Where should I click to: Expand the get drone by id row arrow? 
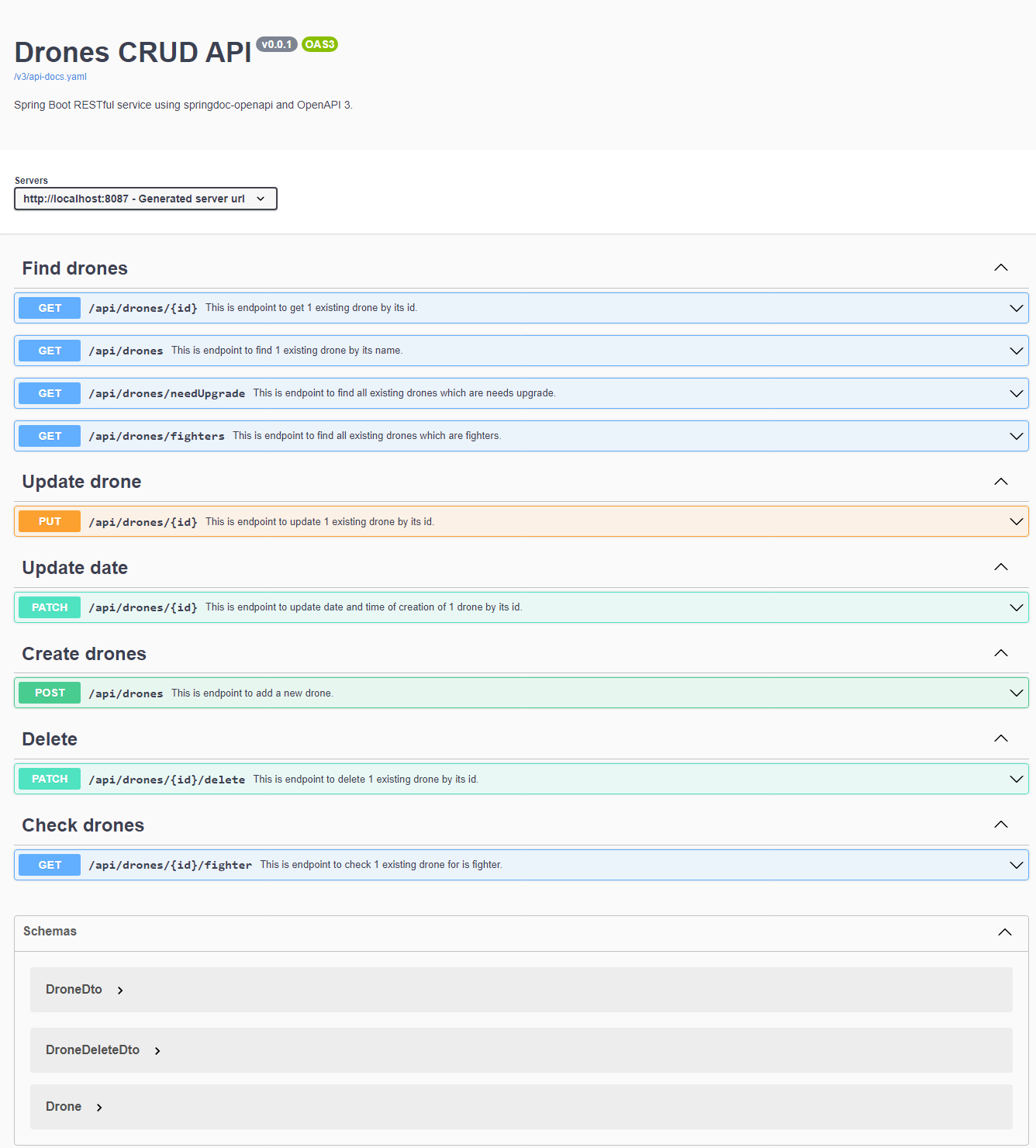click(1017, 308)
